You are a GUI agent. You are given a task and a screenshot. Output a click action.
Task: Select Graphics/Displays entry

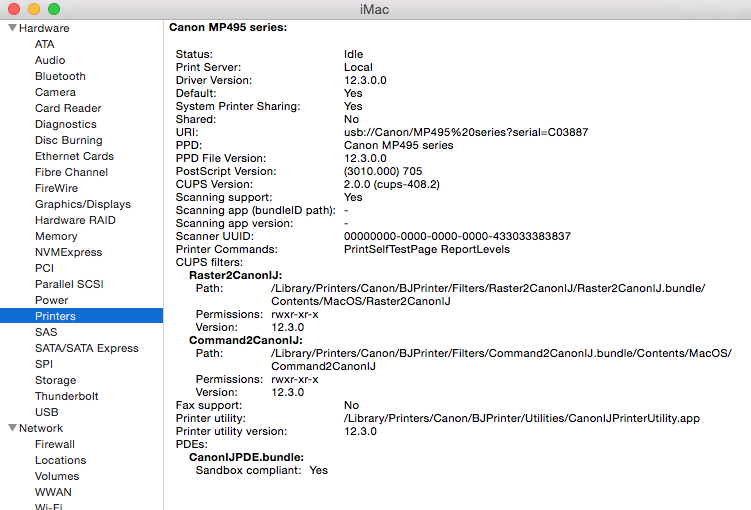click(83, 204)
